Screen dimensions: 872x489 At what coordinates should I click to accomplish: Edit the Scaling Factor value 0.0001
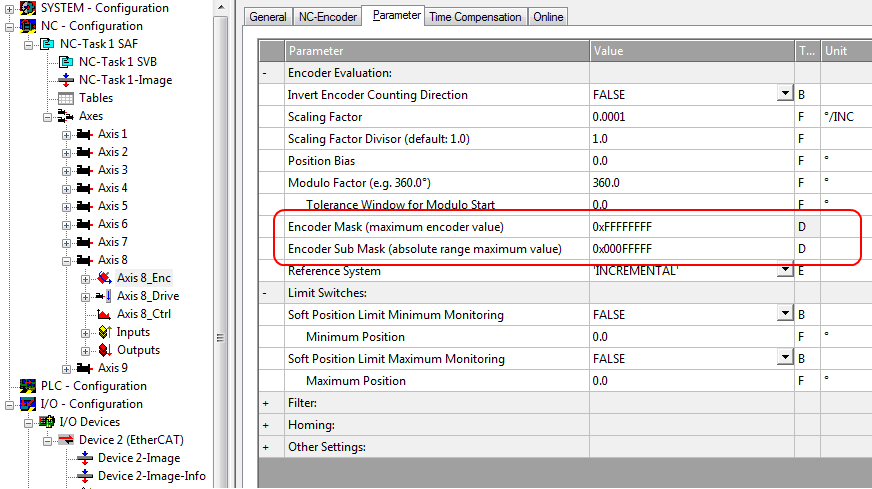pos(692,117)
